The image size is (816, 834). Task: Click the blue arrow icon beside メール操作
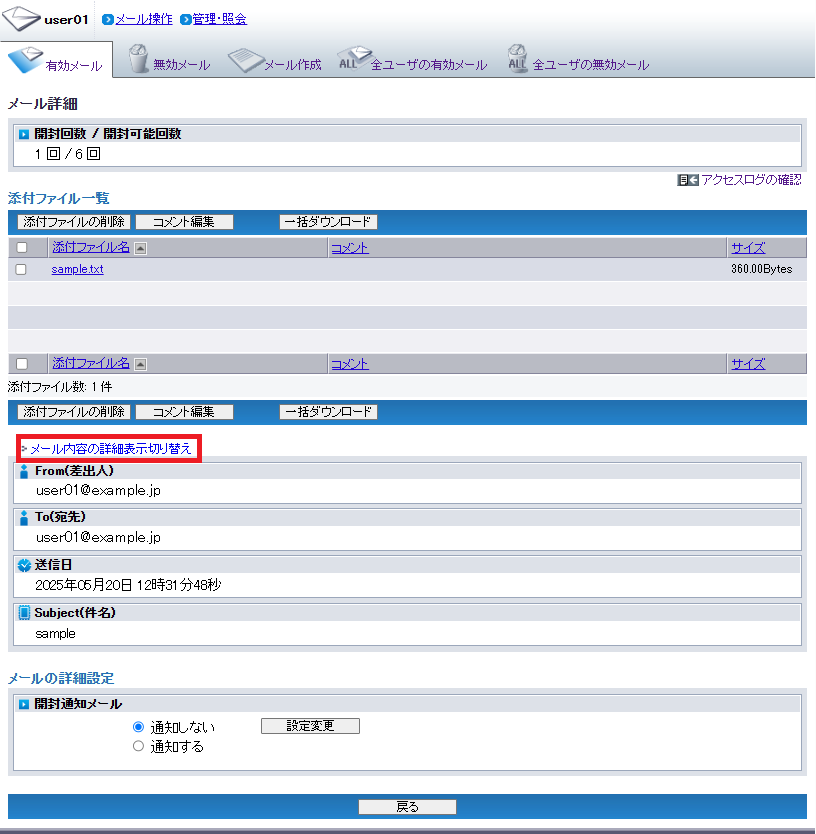pyautogui.click(x=108, y=20)
